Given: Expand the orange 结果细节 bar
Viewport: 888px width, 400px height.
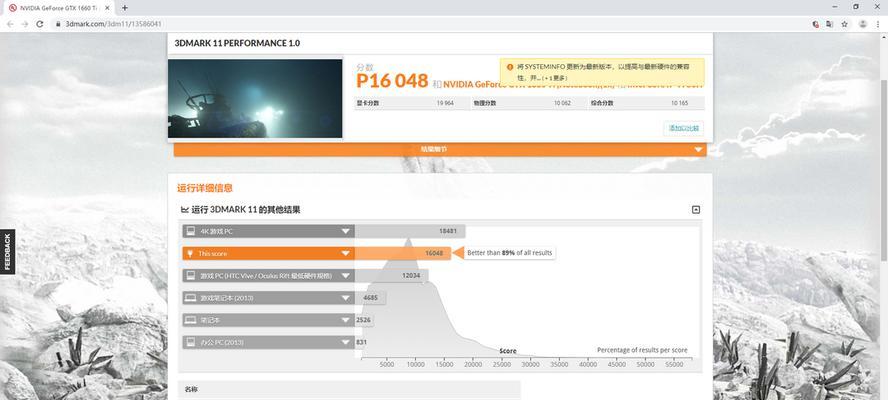Looking at the screenshot, I should point(439,150).
